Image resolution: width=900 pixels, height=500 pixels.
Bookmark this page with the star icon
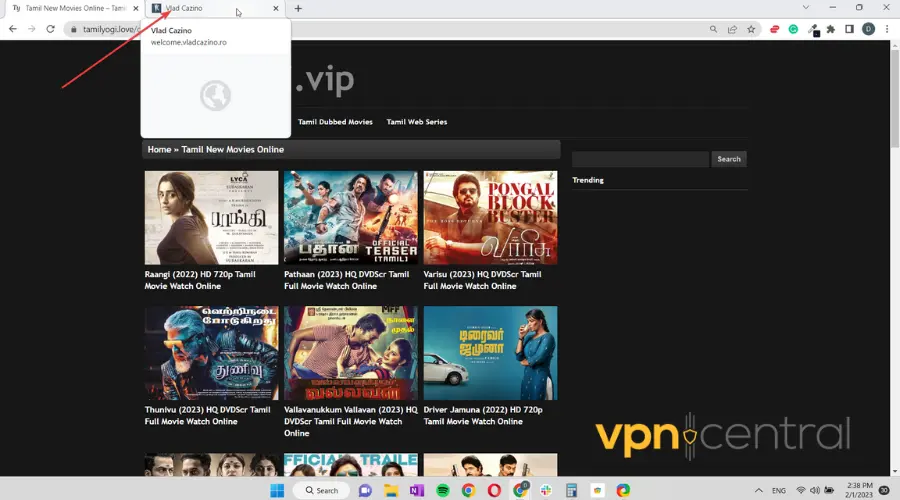click(x=751, y=29)
